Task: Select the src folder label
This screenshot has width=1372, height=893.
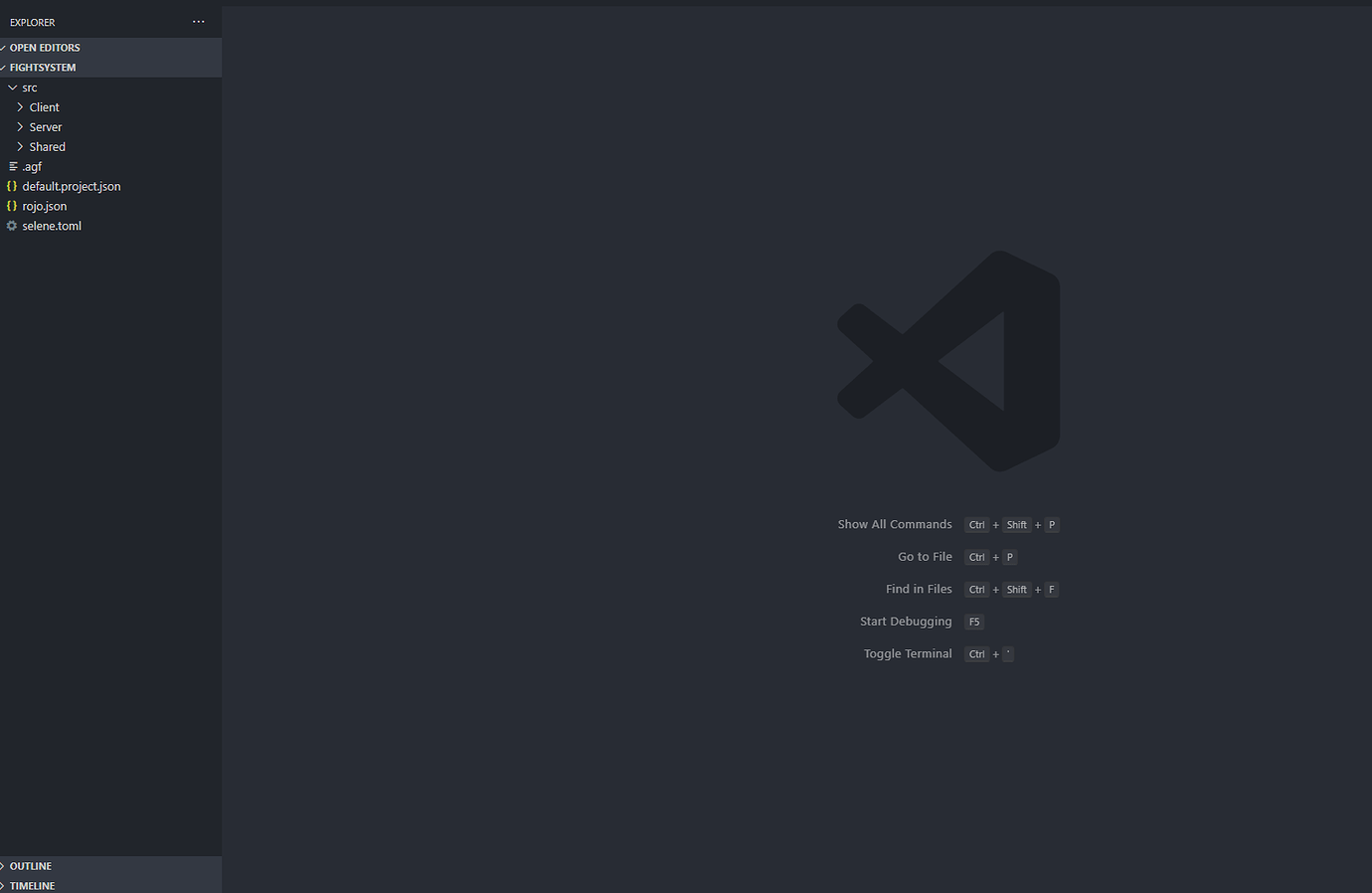Action: (30, 88)
